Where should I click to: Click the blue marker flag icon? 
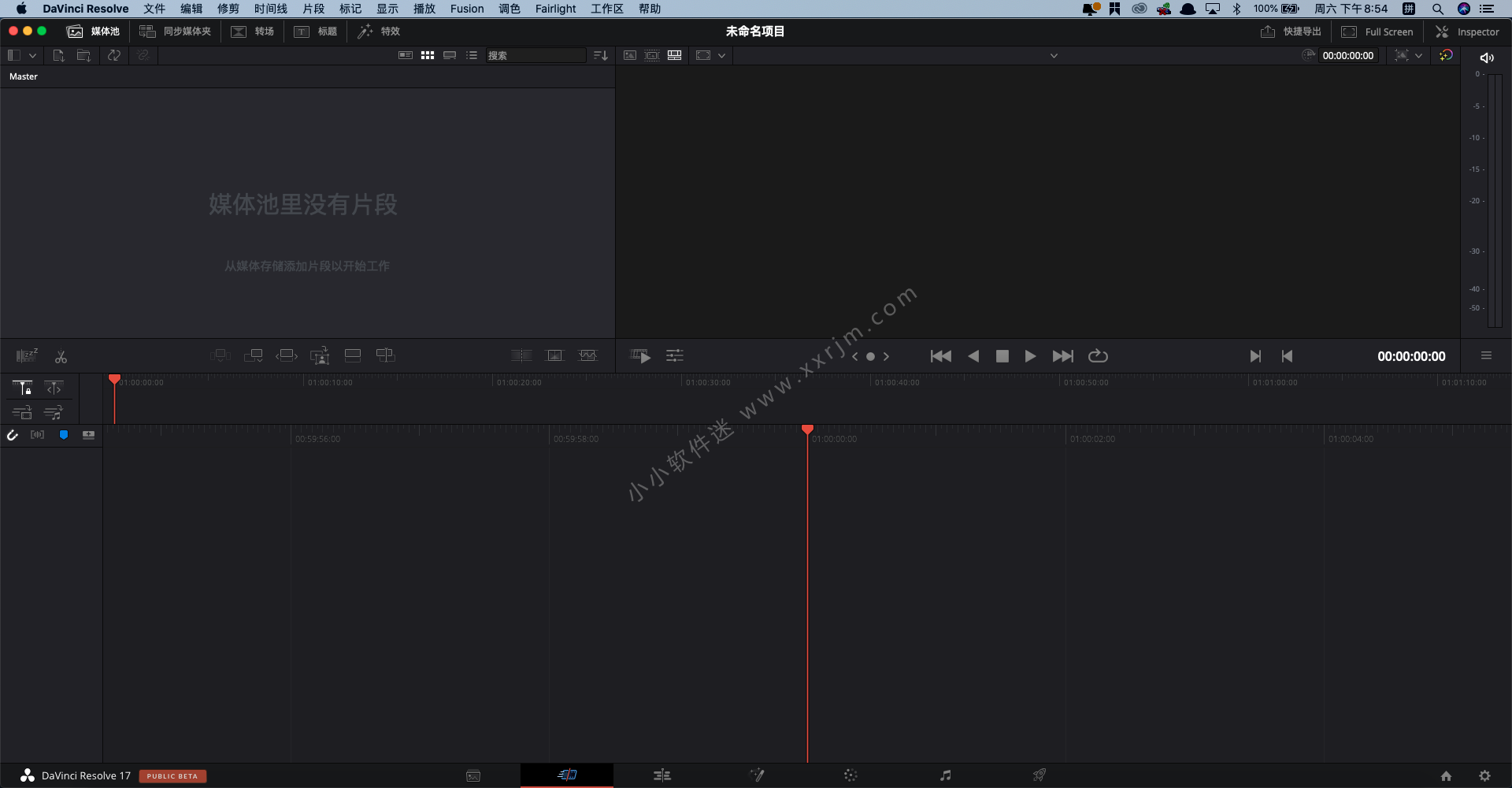point(64,435)
